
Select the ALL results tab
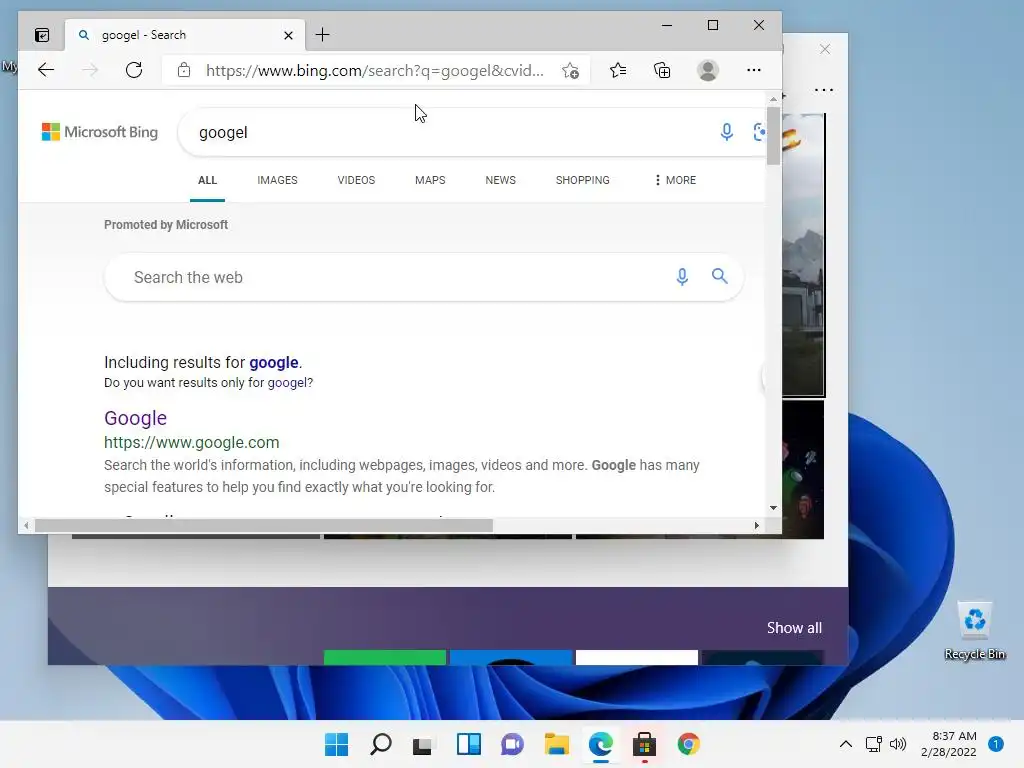click(x=207, y=180)
